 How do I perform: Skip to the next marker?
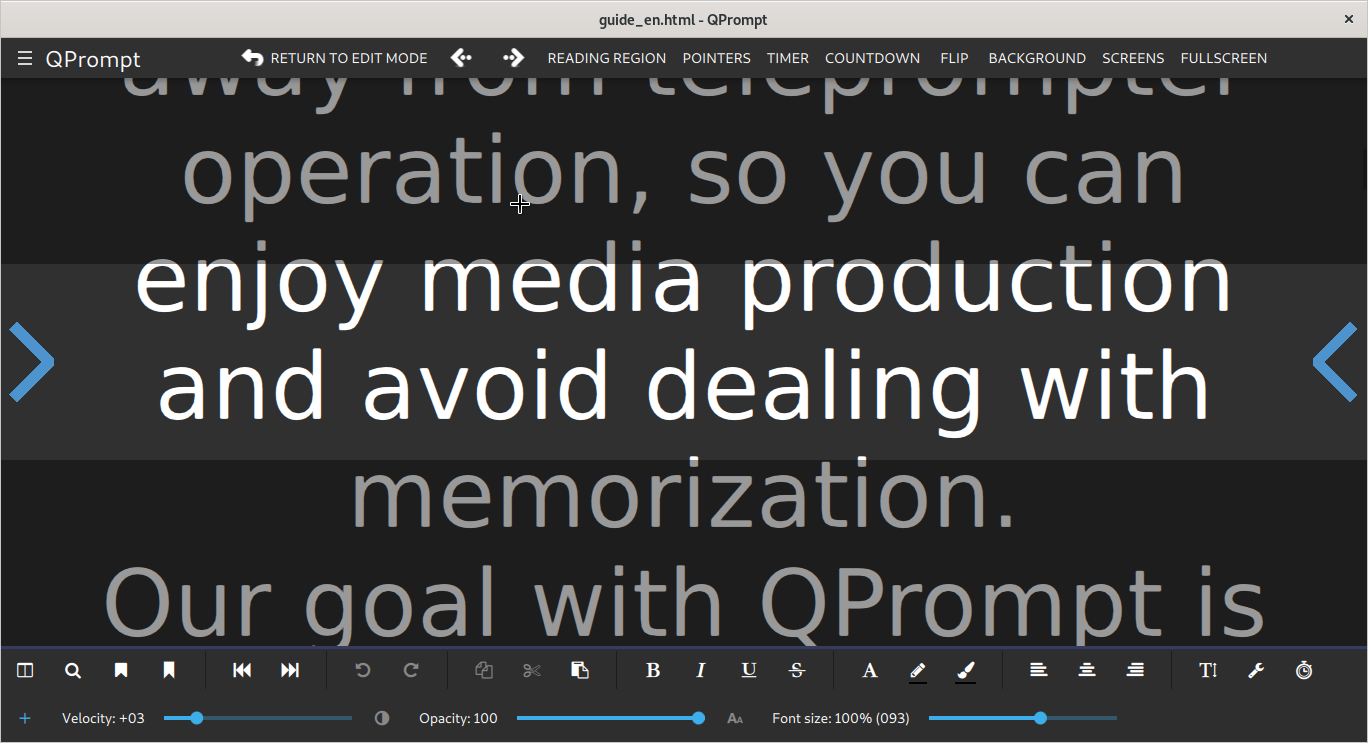point(290,670)
